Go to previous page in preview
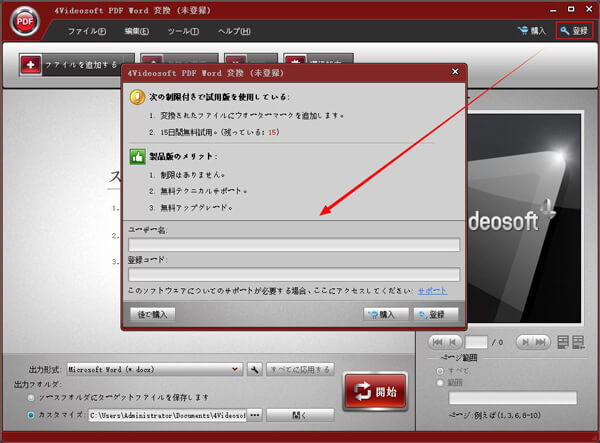This screenshot has width=600, height=443. (453, 342)
